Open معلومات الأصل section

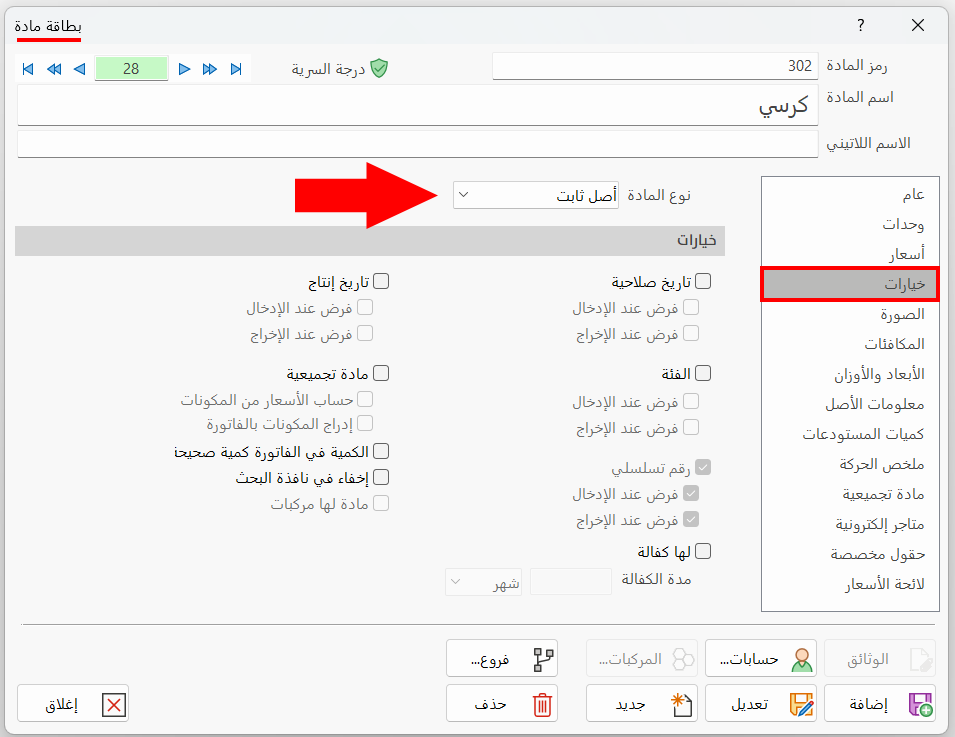[850, 404]
